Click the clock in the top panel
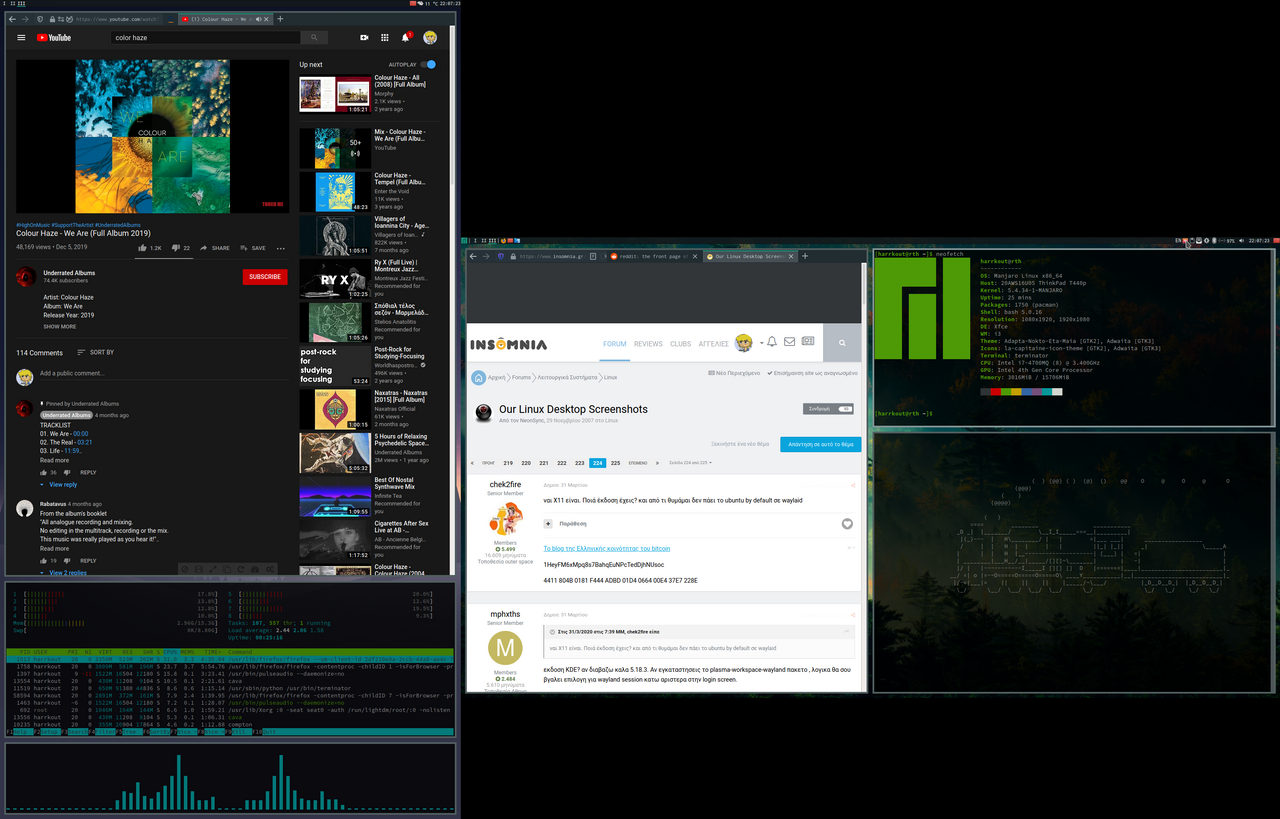 [x=449, y=4]
